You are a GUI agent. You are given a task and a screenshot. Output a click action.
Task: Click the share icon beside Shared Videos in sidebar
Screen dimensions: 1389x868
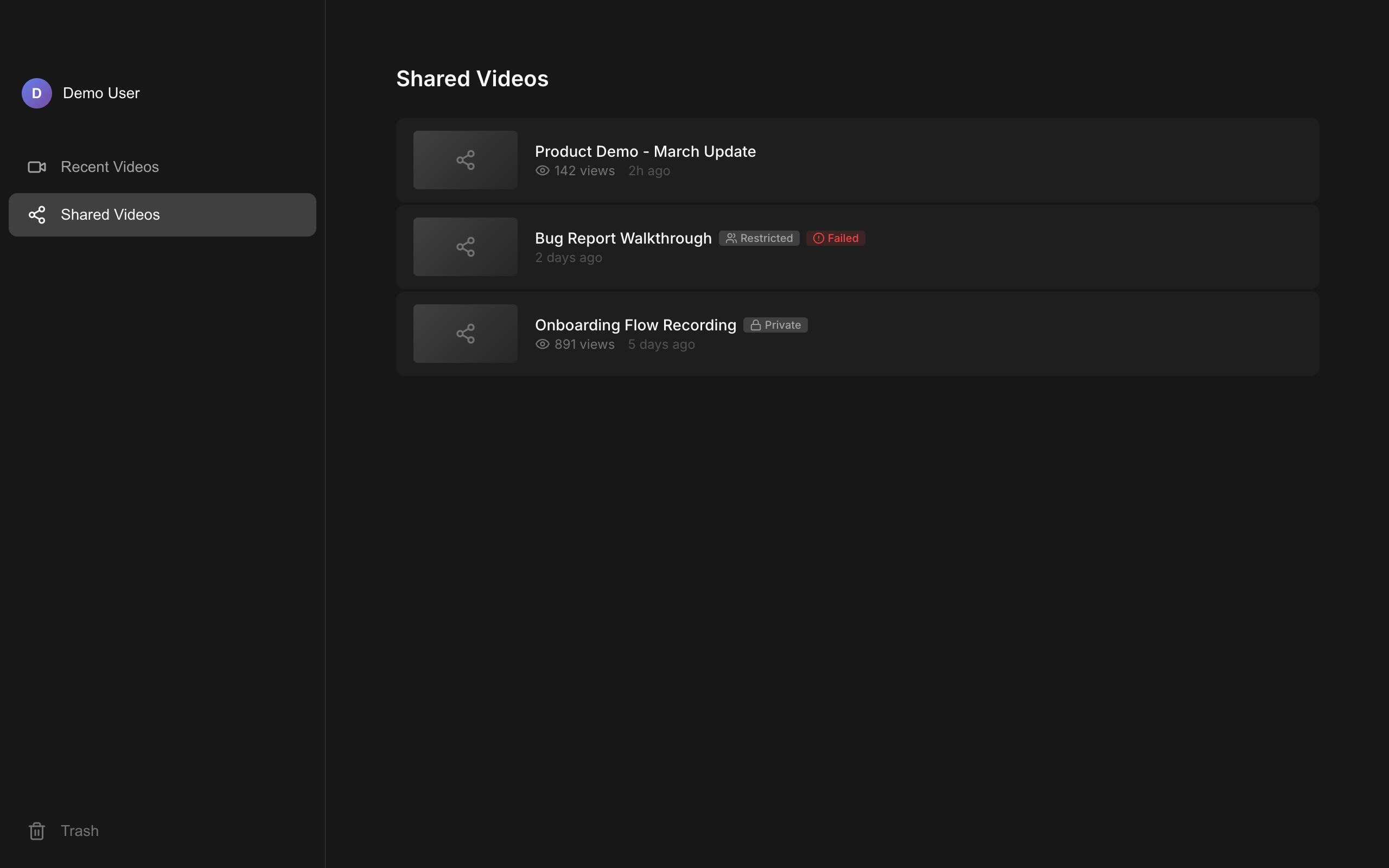[37, 214]
